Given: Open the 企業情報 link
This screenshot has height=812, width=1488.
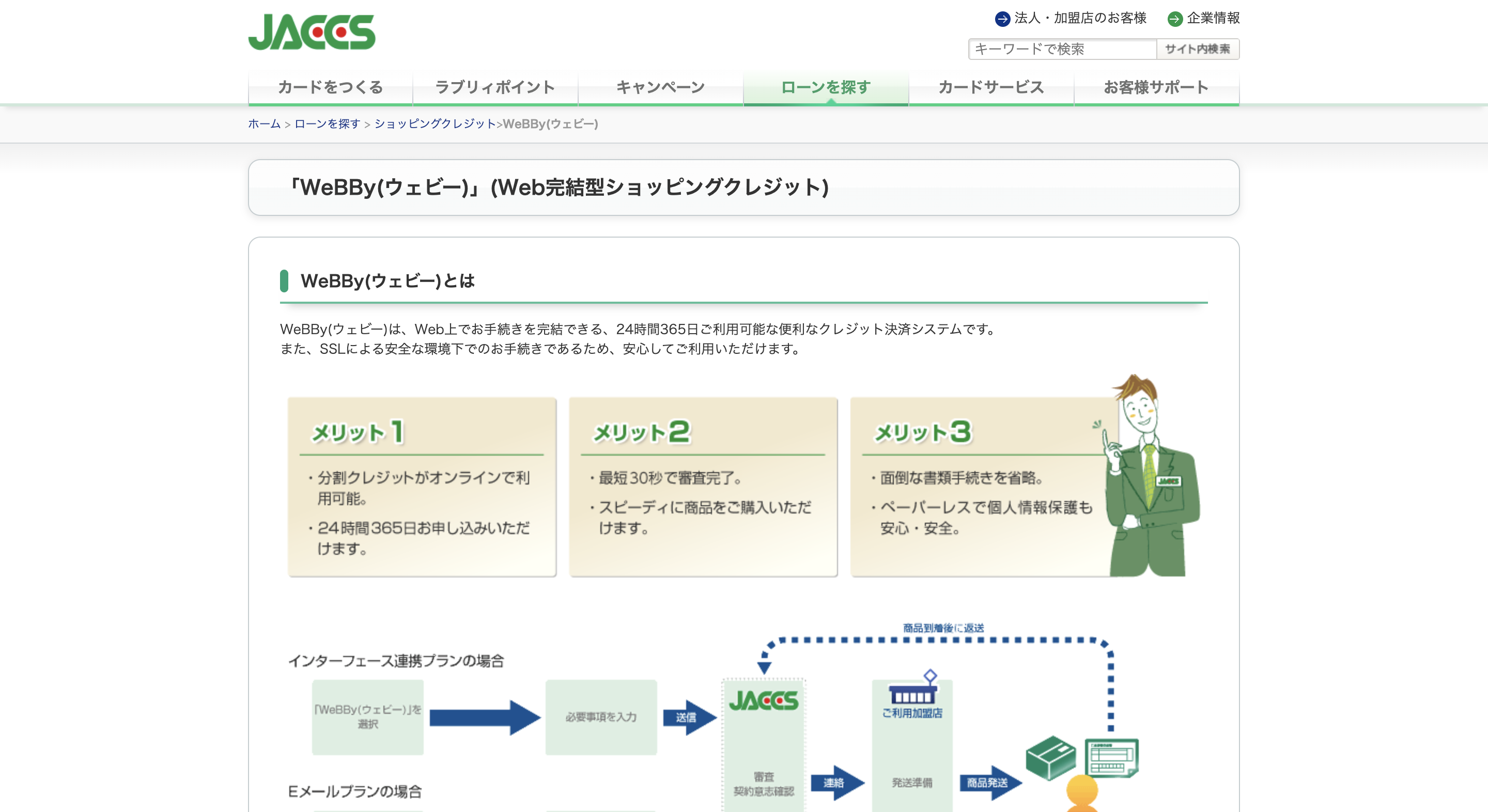Looking at the screenshot, I should pyautogui.click(x=1213, y=19).
